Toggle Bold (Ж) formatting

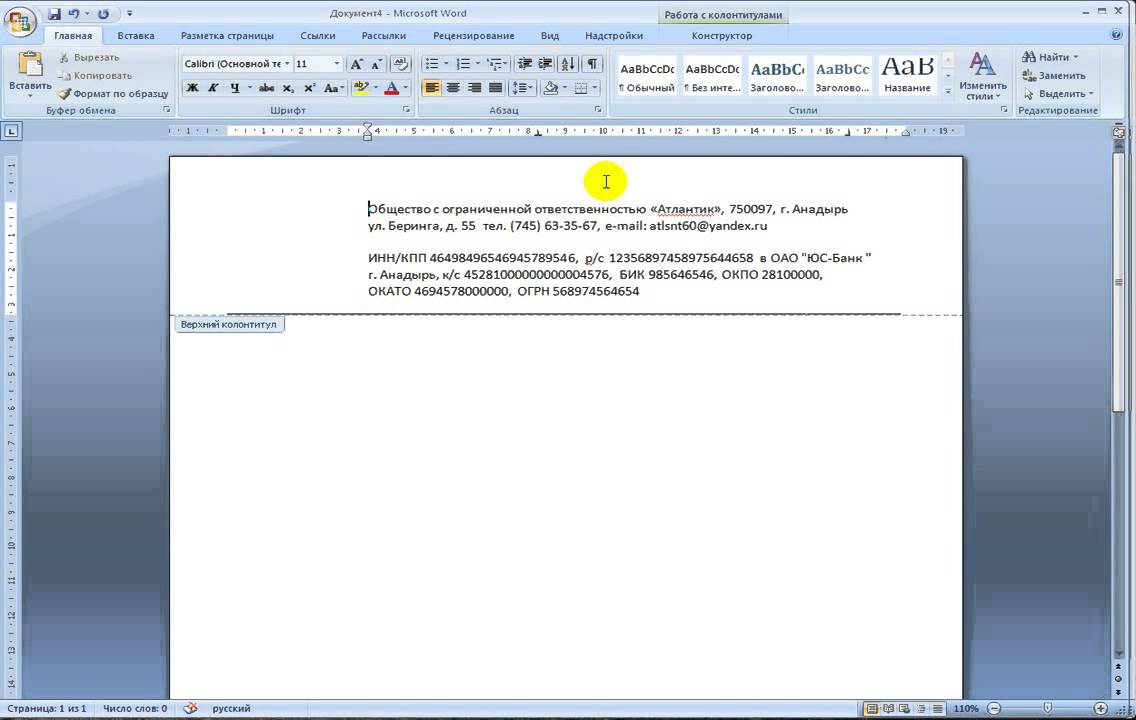[x=192, y=88]
